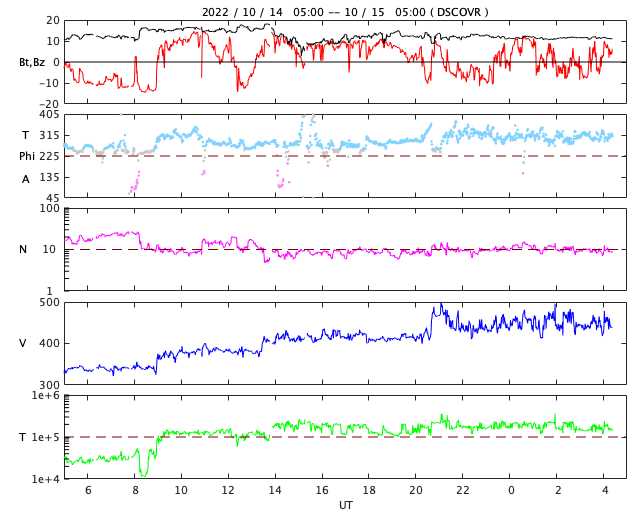Click the dashed reference line at 1e+5 temperature
This screenshot has width=640, height=512.
coord(345,437)
